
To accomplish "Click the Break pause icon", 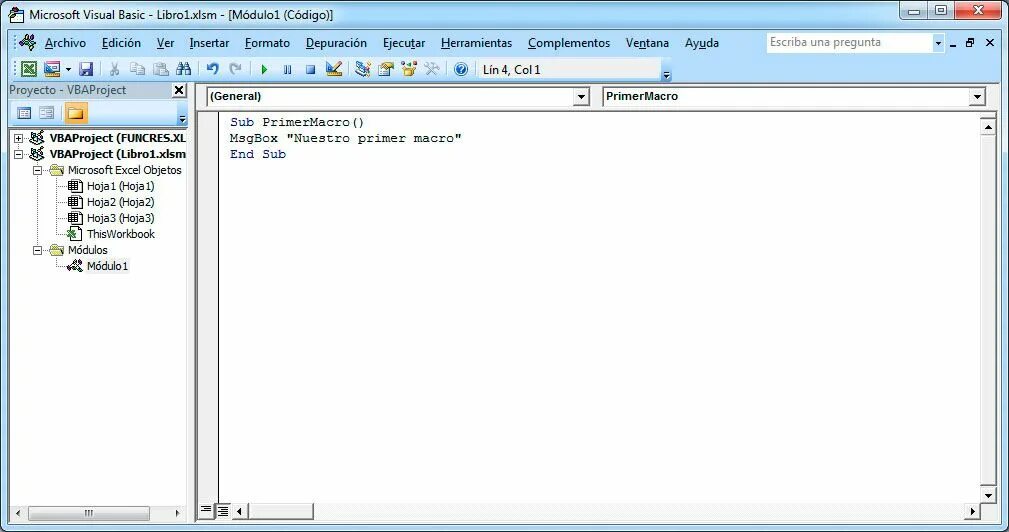I will tap(287, 69).
